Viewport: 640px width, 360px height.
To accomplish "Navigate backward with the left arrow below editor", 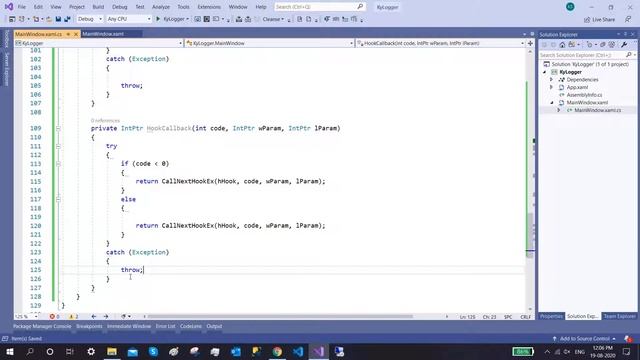I will [94, 316].
